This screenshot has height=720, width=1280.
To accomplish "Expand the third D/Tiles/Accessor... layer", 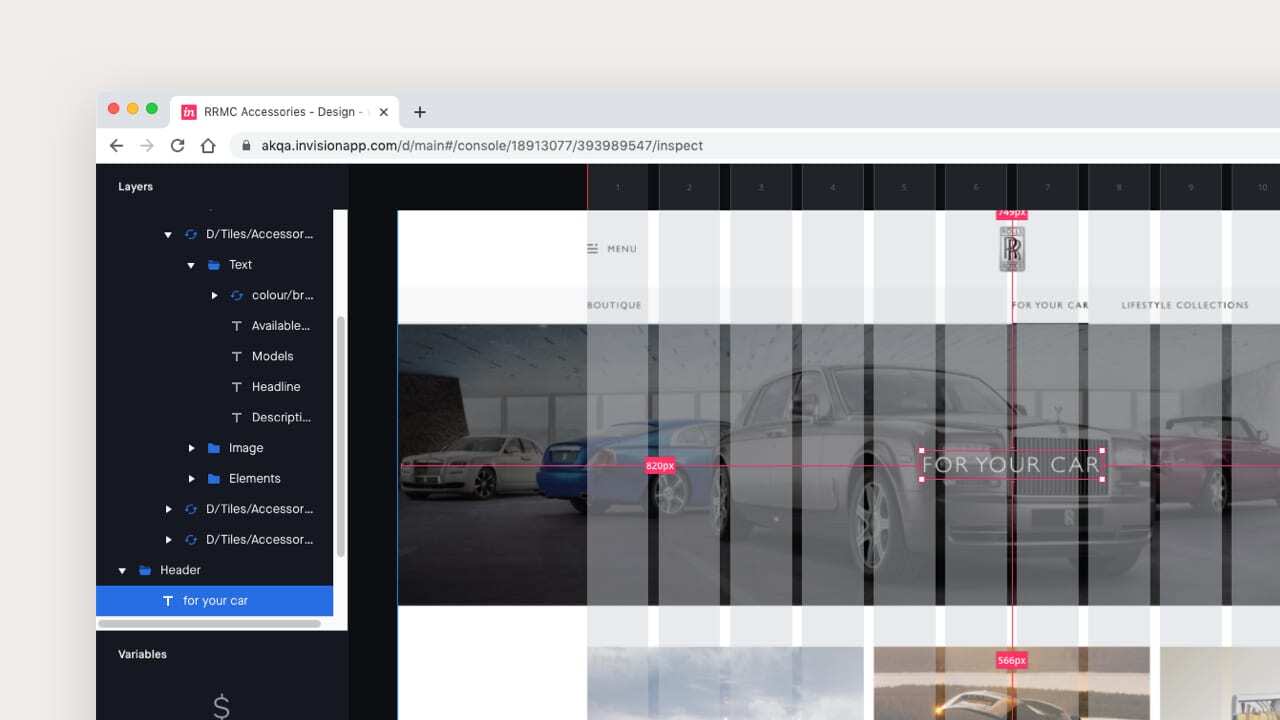I will coord(168,540).
